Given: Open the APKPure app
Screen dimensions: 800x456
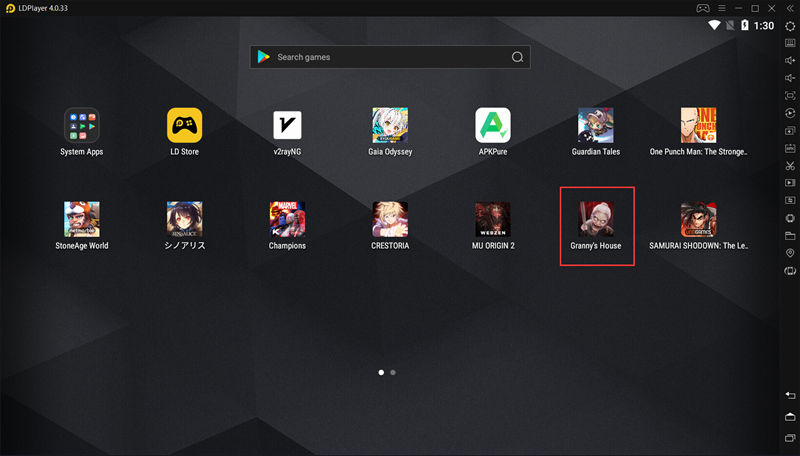Looking at the screenshot, I should coord(493,125).
